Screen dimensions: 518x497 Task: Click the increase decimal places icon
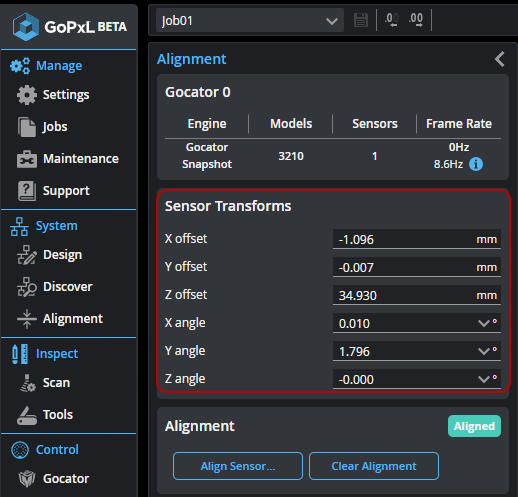[x=416, y=20]
